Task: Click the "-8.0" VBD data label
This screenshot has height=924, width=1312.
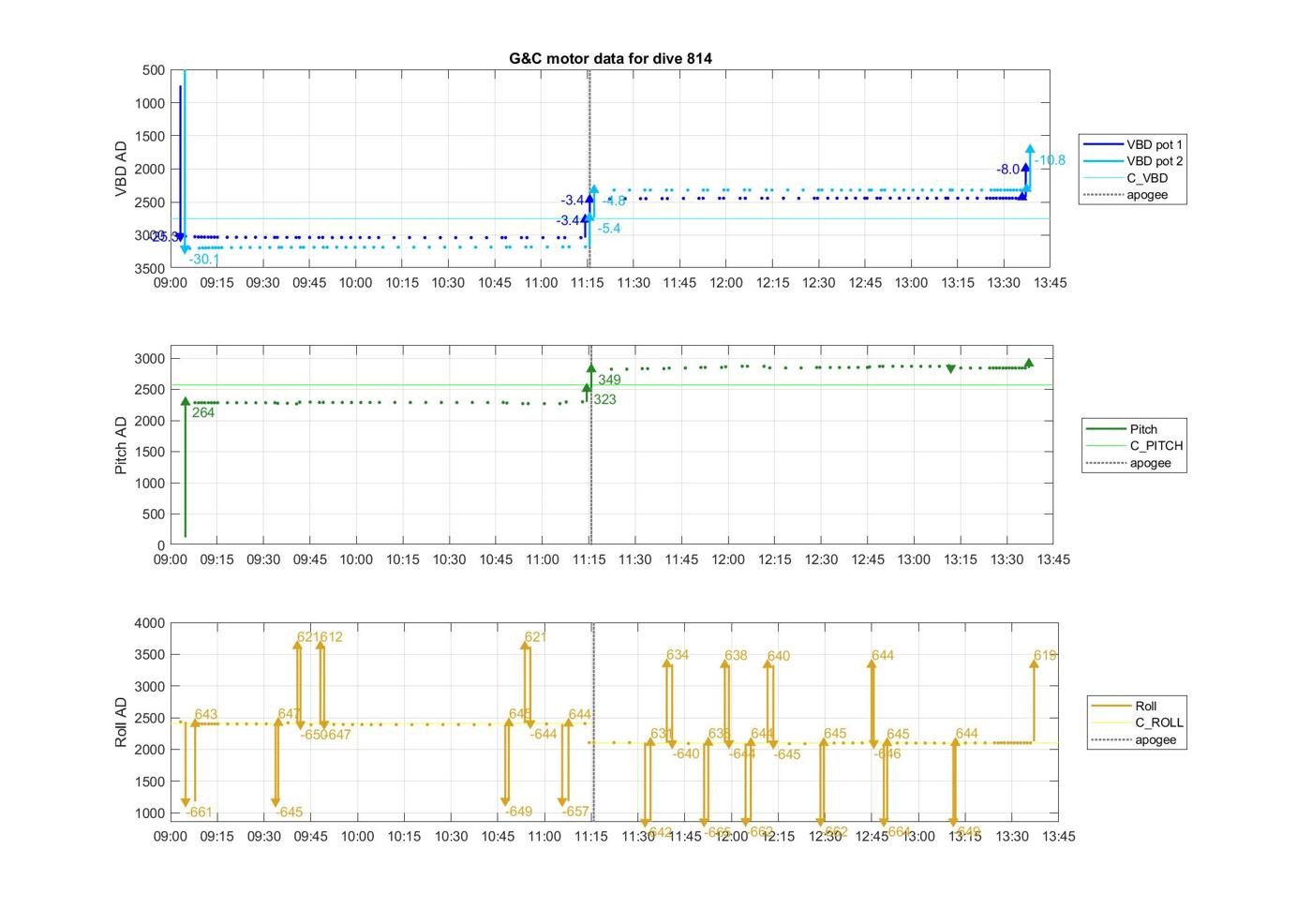Action: pos(1008,170)
